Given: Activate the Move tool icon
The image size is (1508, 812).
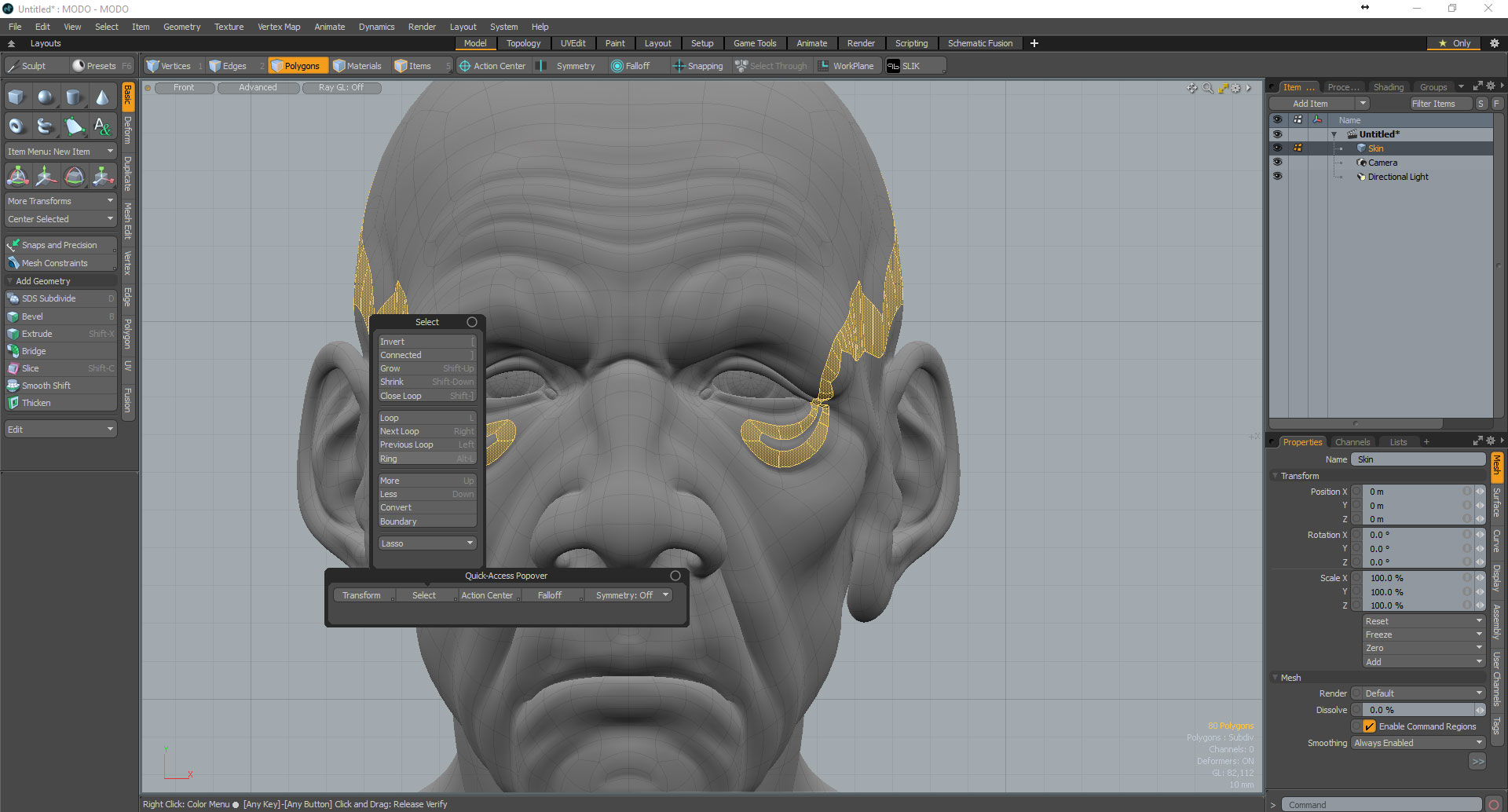Looking at the screenshot, I should pyautogui.click(x=46, y=177).
